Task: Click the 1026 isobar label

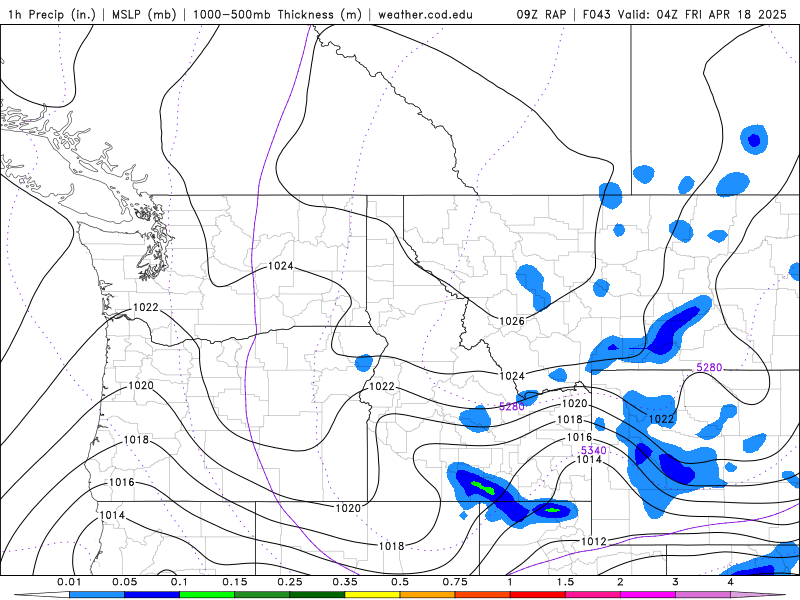Action: 512,321
